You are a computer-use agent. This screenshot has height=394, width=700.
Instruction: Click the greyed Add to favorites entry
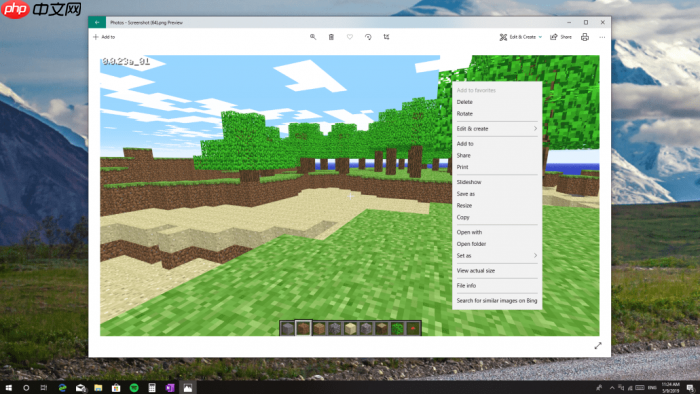pyautogui.click(x=497, y=90)
